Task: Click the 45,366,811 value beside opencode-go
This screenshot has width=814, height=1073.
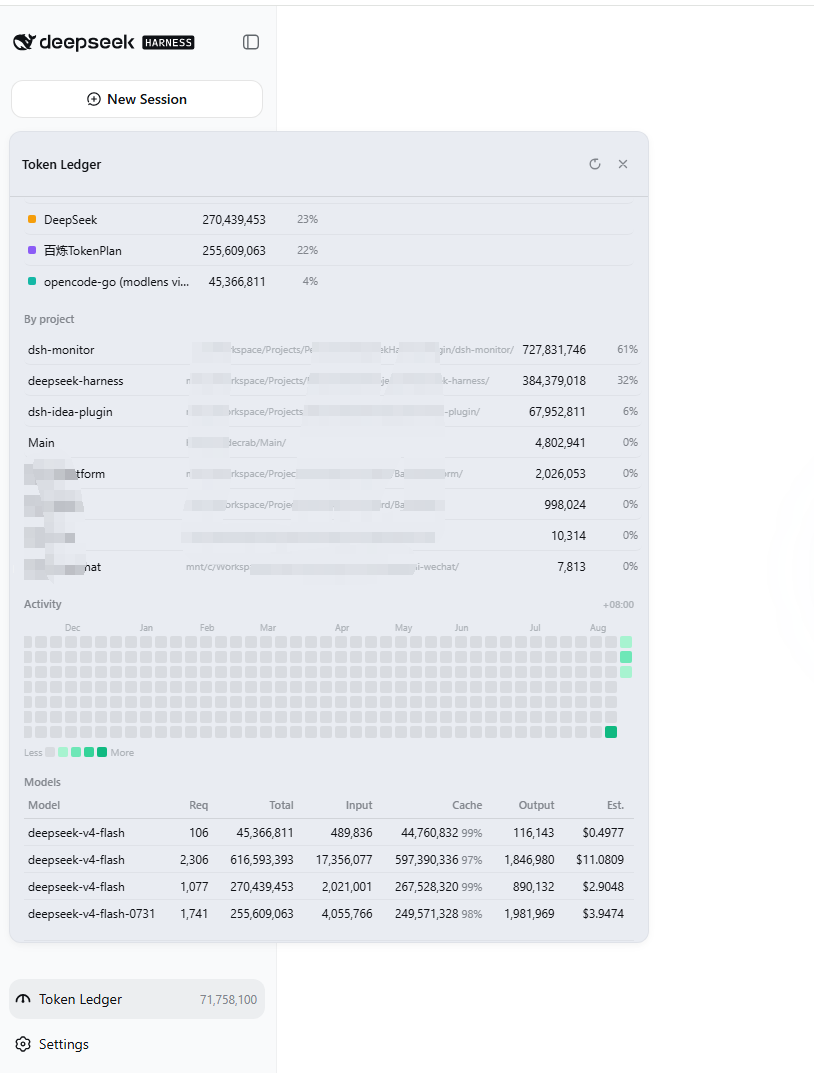Action: [237, 281]
